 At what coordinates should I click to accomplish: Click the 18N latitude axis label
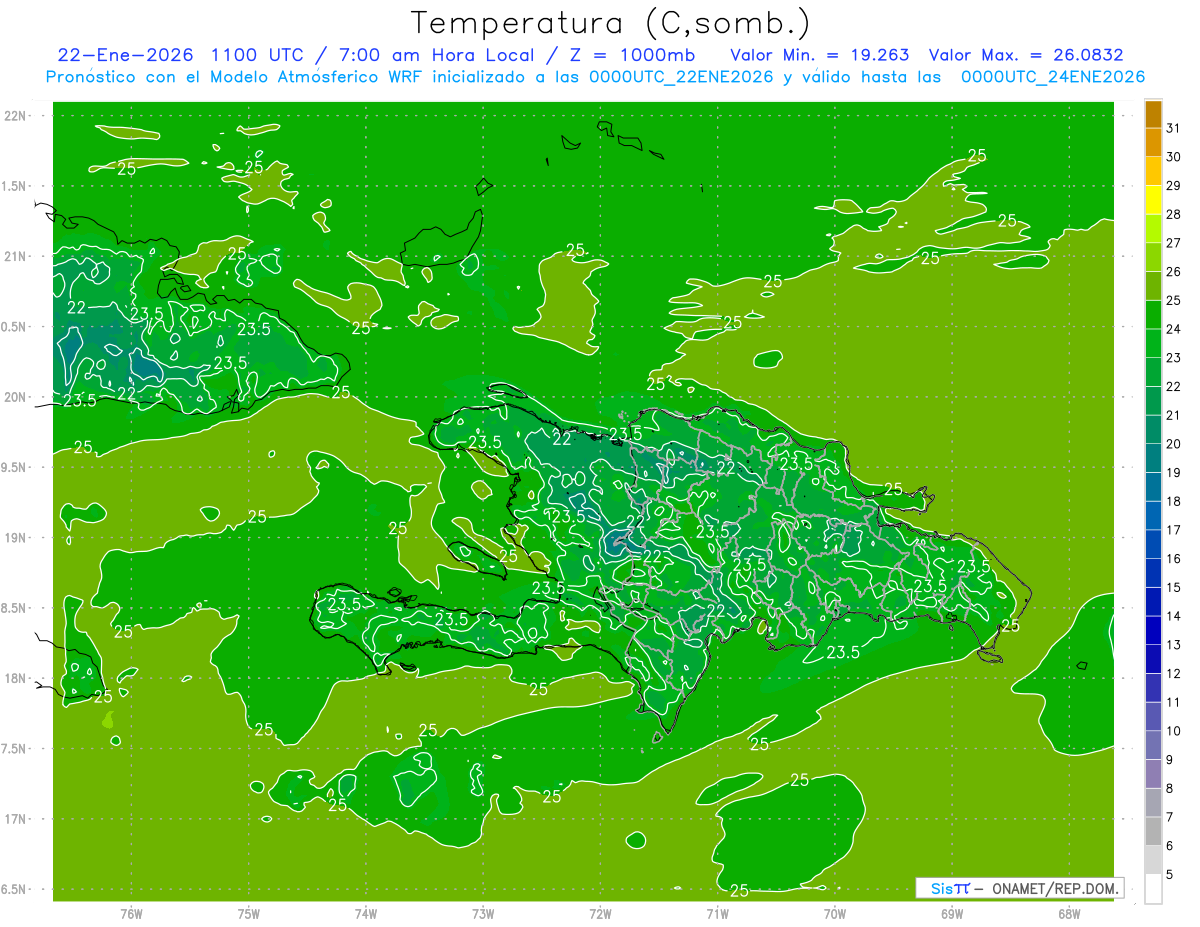click(15, 679)
